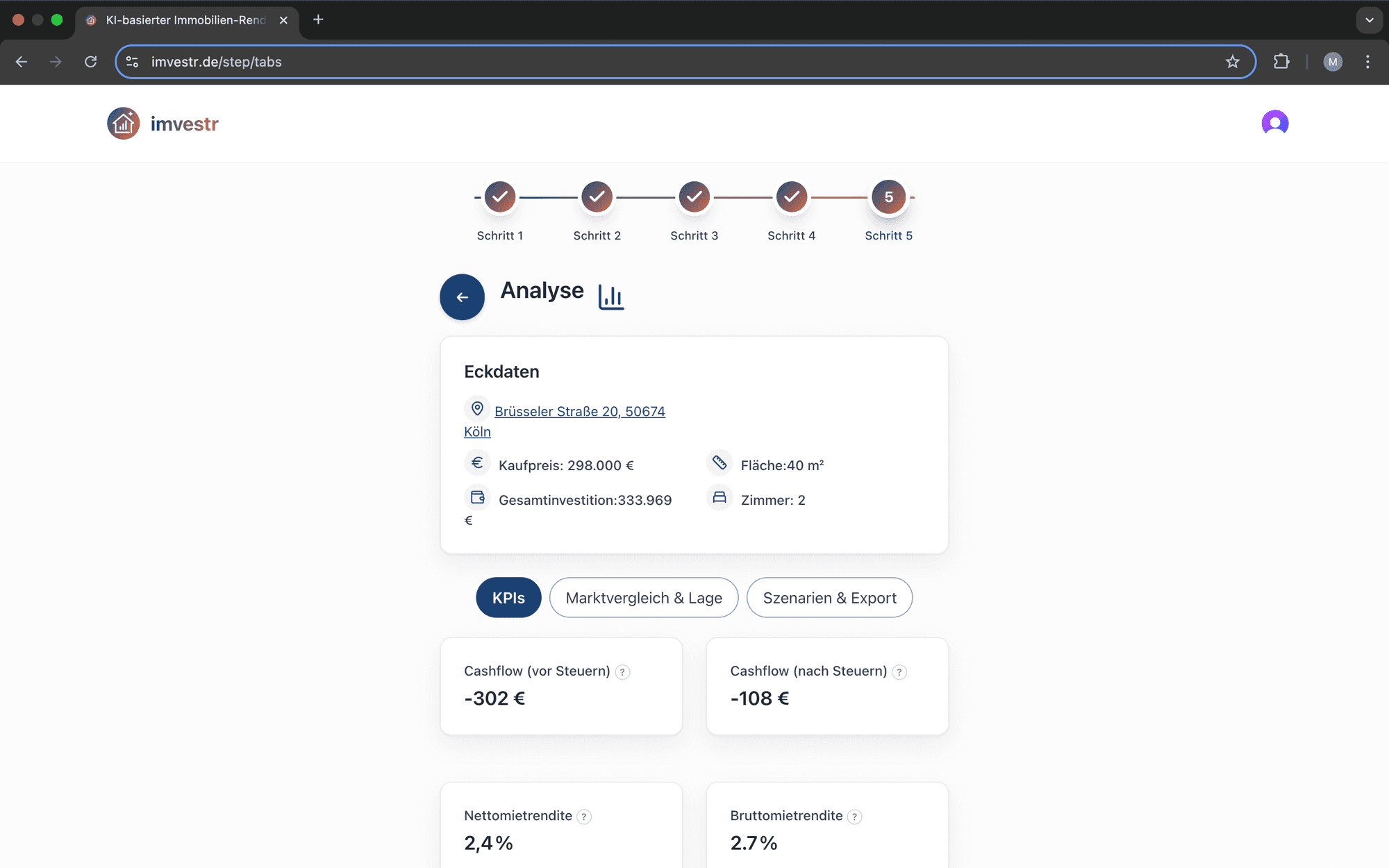
Task: Click the imvestr house logo icon
Action: click(124, 124)
